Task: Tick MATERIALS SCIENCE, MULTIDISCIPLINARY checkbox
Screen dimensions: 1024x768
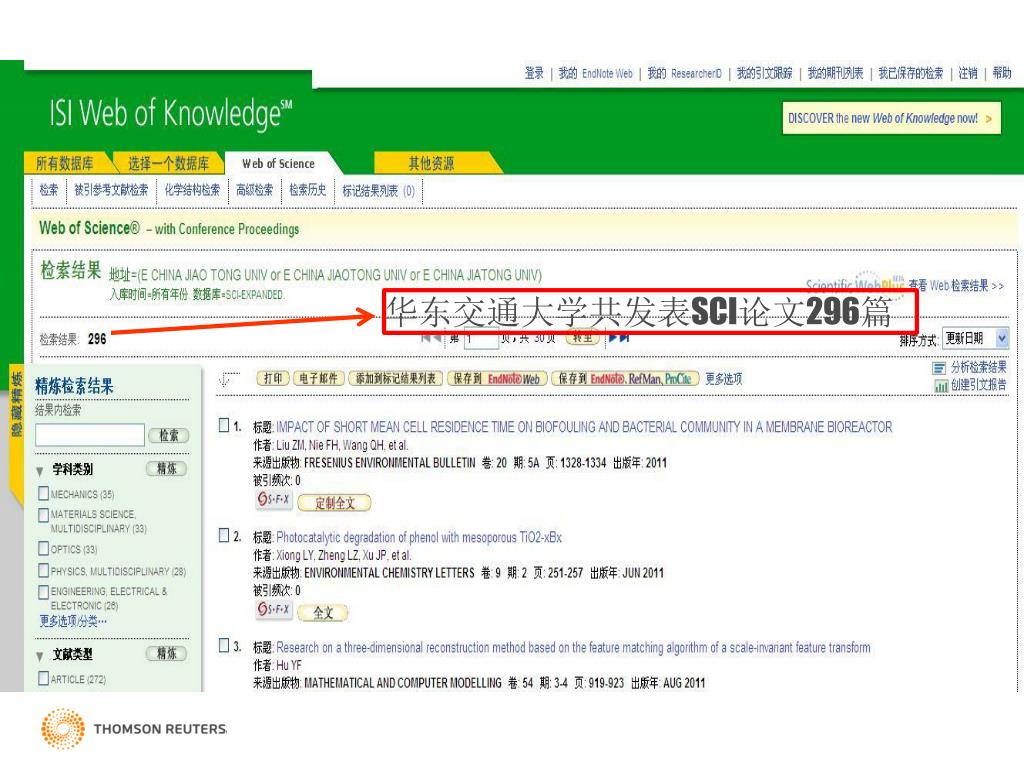Action: pyautogui.click(x=44, y=515)
